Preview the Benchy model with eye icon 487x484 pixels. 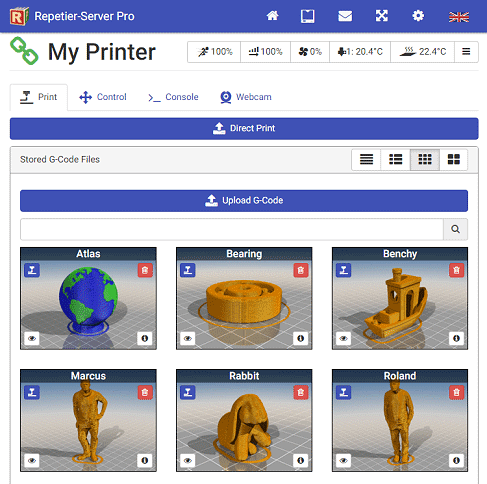coord(344,338)
